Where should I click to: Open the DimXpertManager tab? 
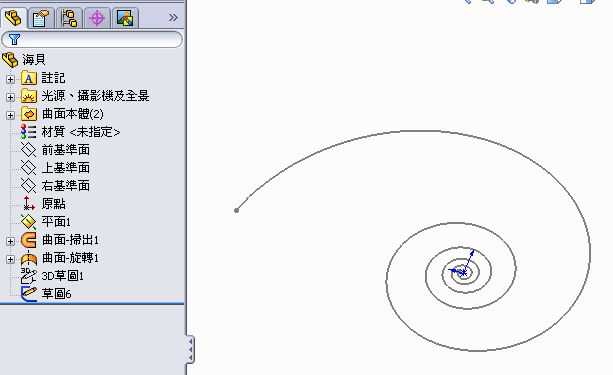point(97,18)
